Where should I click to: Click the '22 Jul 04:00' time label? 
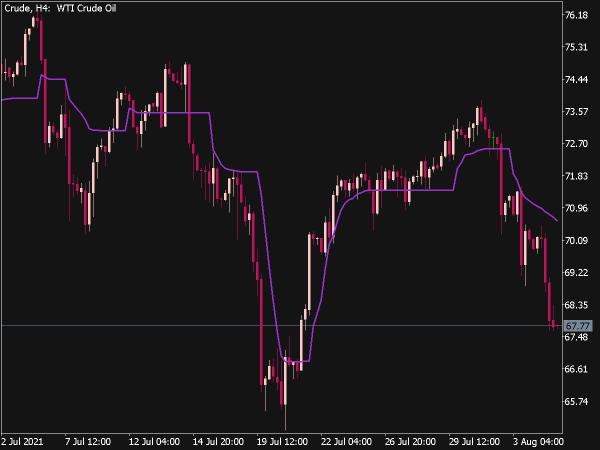346,442
